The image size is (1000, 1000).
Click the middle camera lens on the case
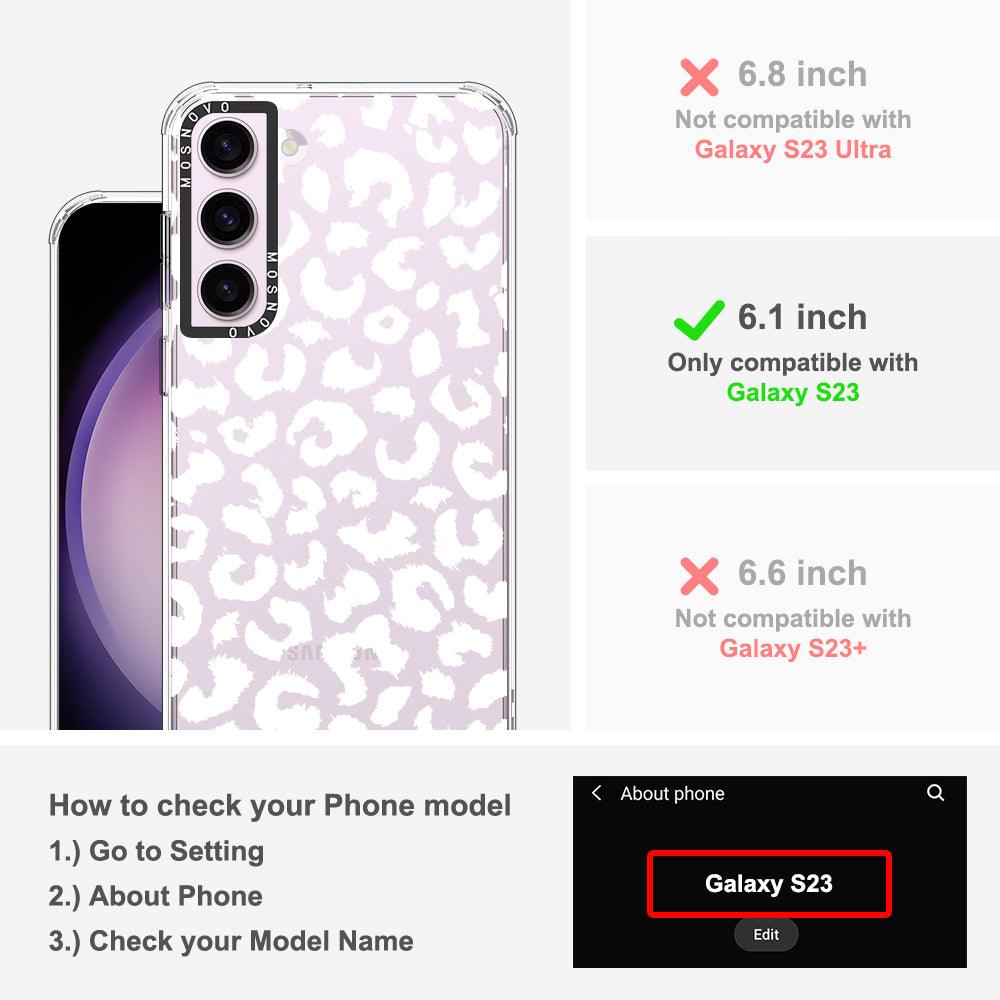228,218
